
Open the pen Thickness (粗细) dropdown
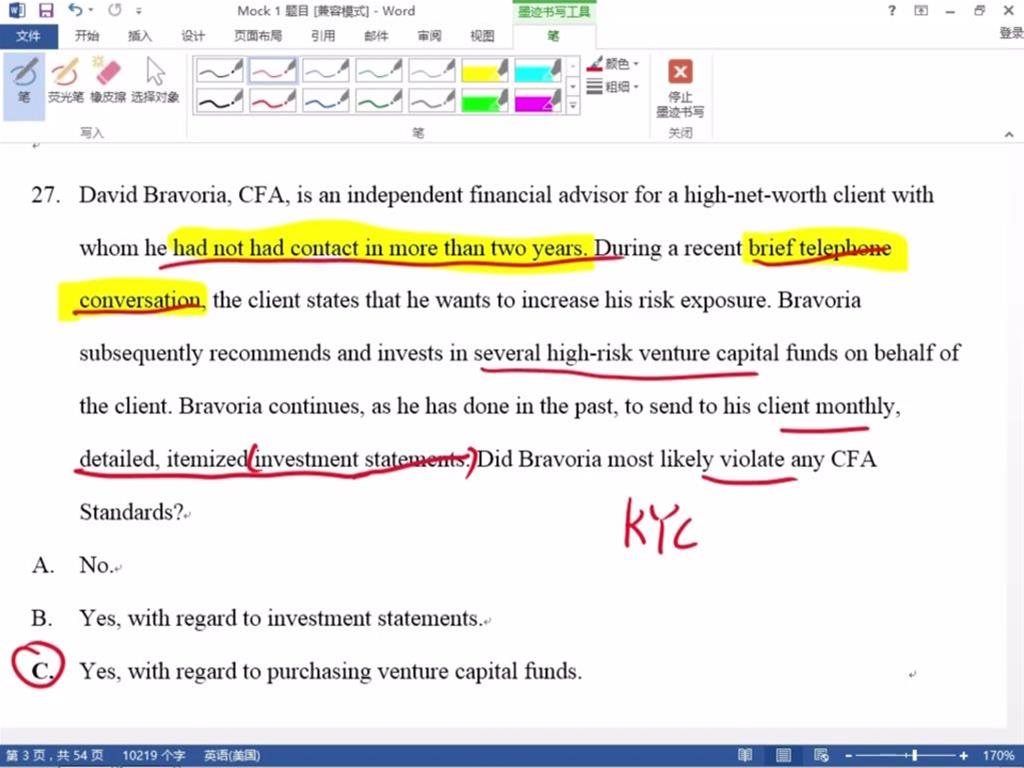[614, 87]
